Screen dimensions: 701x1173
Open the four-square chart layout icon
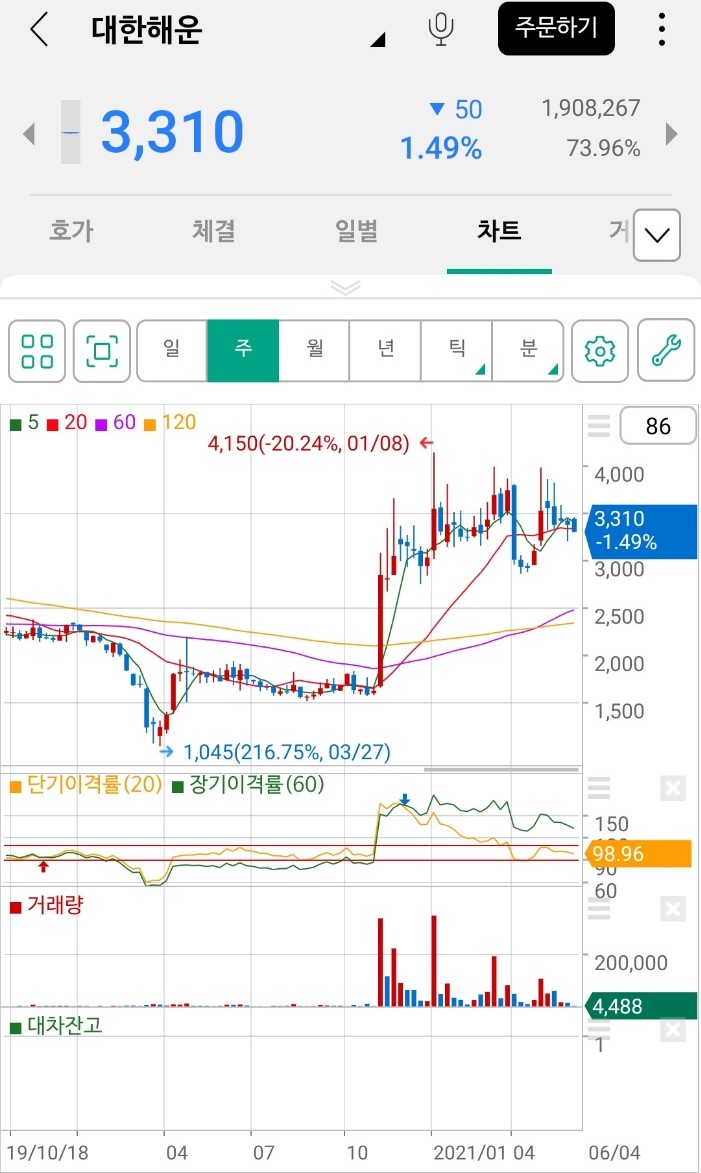pos(37,351)
